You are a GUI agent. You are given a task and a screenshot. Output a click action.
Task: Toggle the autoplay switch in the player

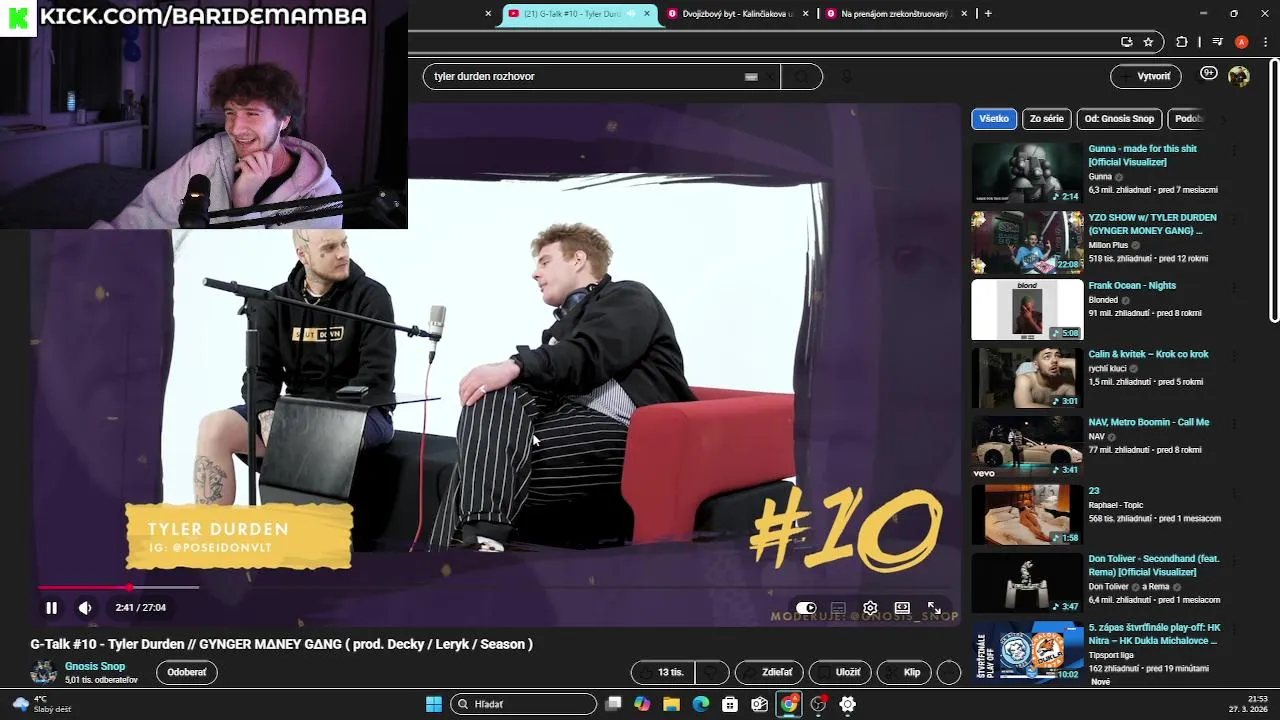pyautogui.click(x=806, y=608)
